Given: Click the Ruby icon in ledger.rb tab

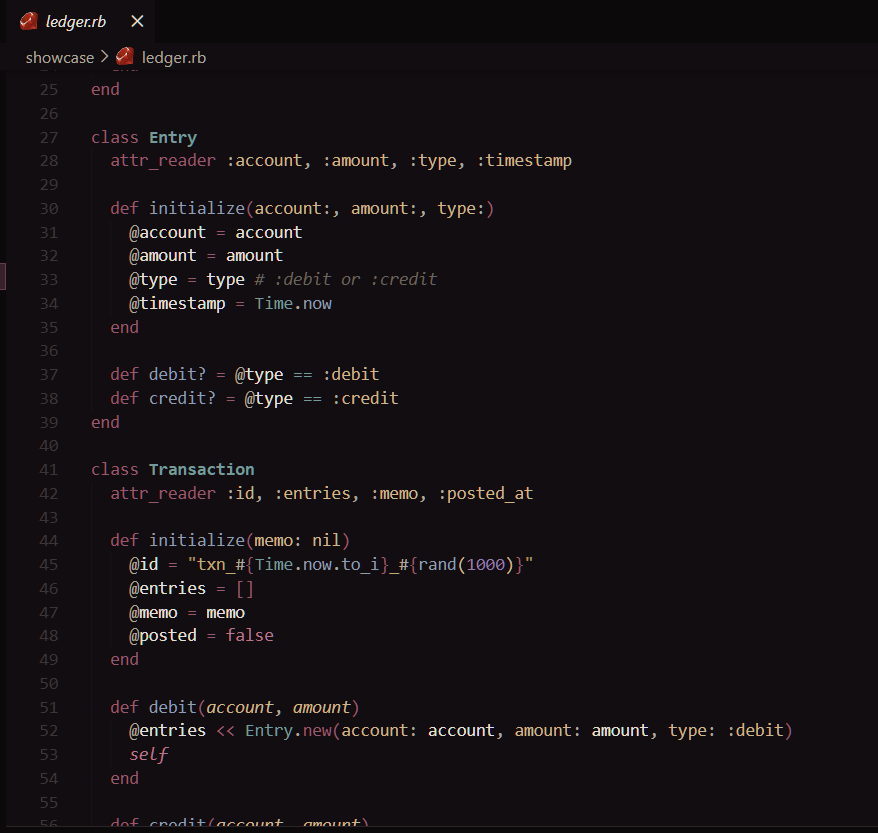Looking at the screenshot, I should [x=29, y=21].
